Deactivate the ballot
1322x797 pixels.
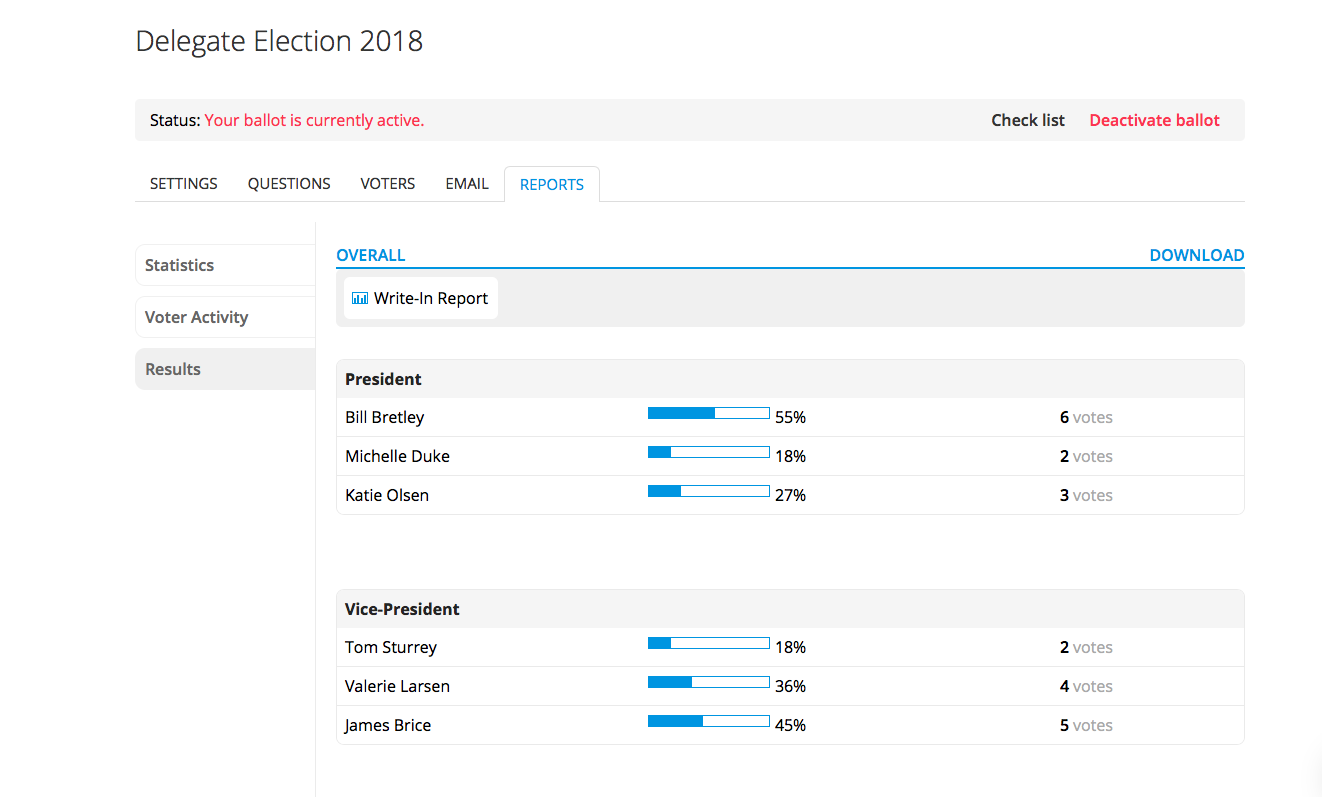(1154, 119)
